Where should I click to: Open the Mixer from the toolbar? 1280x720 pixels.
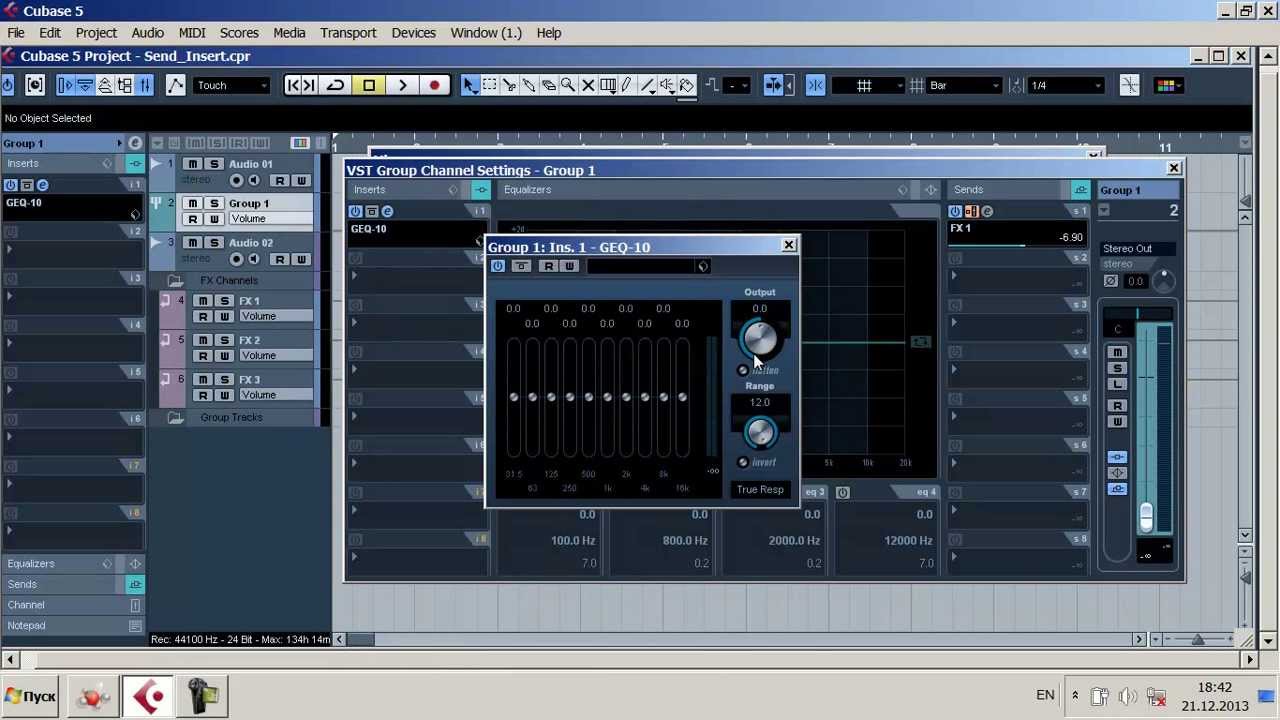pos(145,86)
